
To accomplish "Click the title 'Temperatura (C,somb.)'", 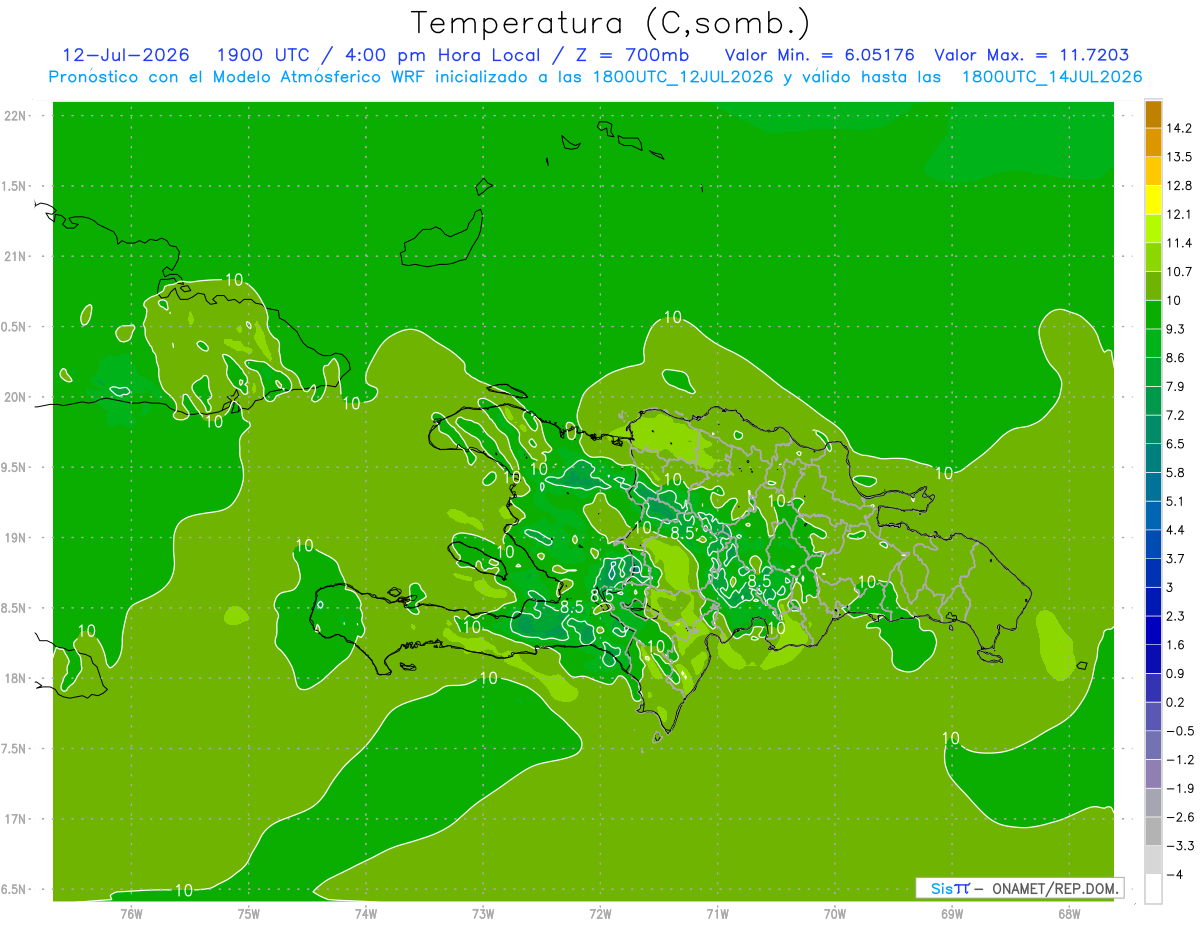I will (610, 23).
